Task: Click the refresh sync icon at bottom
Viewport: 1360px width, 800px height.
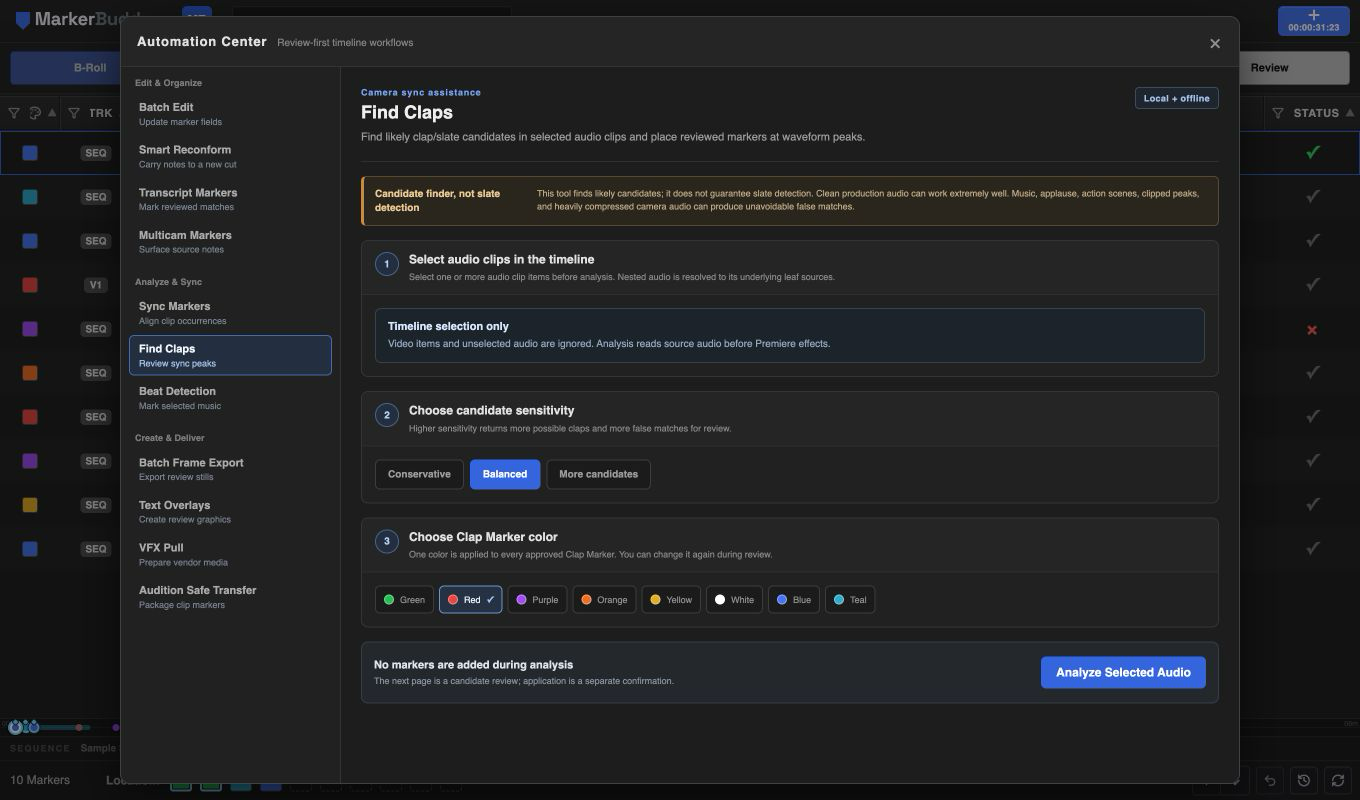Action: [1338, 780]
